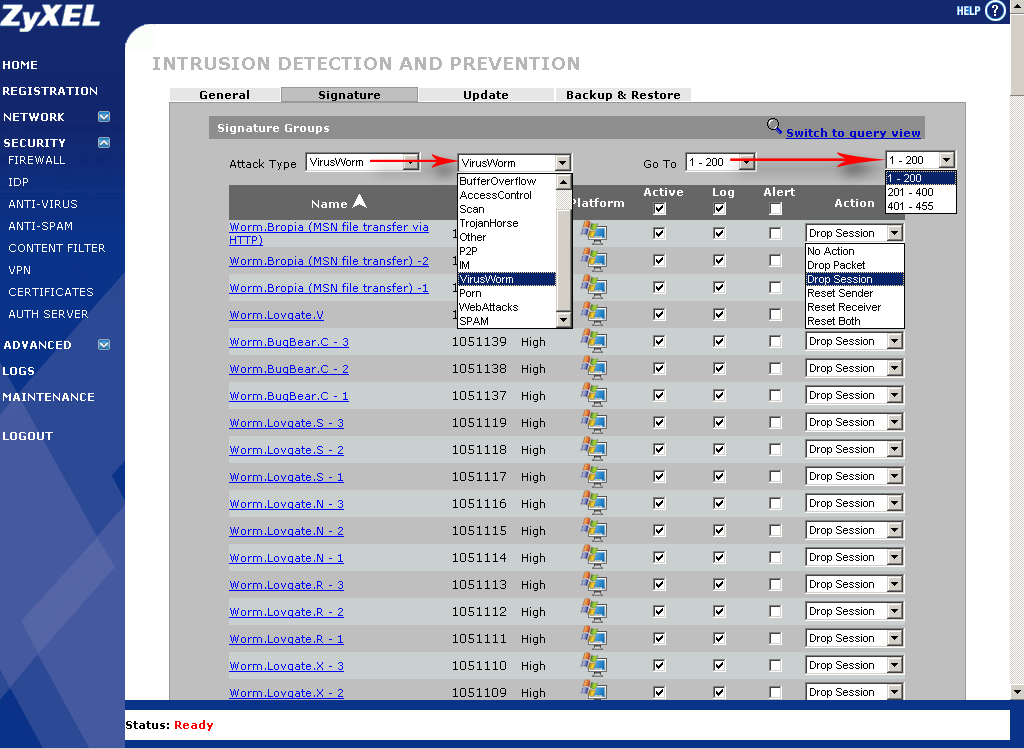Click the HELP question mark icon

click(x=995, y=10)
